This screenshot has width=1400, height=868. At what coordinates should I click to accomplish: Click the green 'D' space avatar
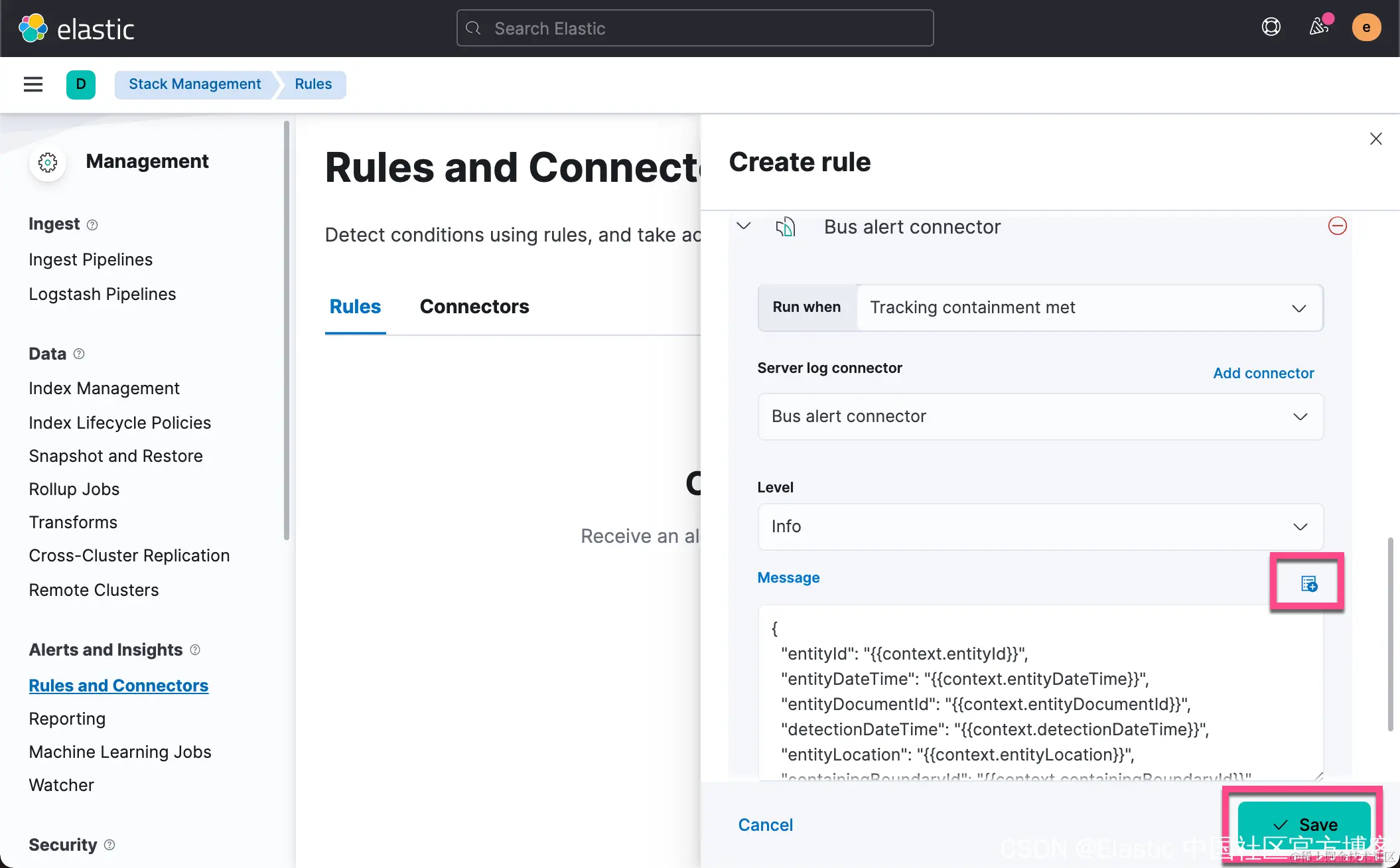(81, 84)
